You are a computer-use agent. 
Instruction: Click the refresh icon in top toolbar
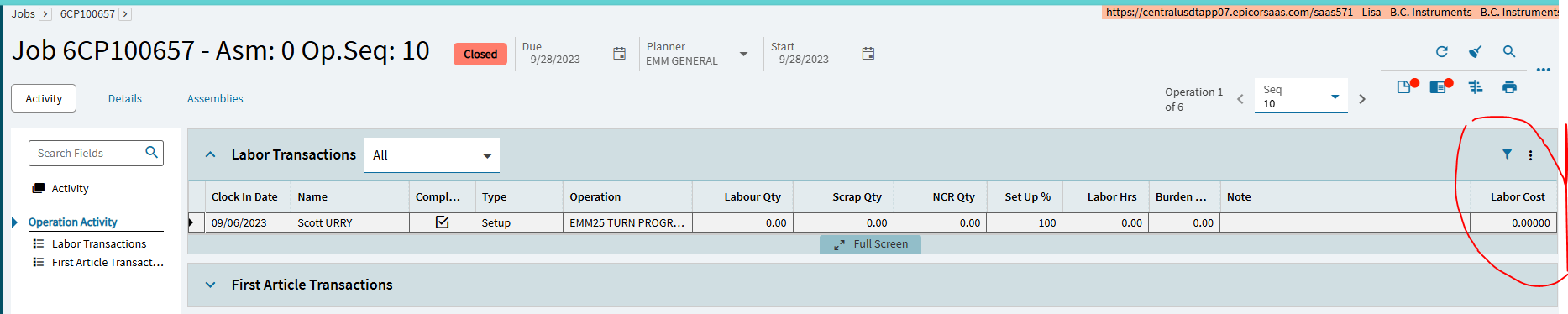(1442, 52)
